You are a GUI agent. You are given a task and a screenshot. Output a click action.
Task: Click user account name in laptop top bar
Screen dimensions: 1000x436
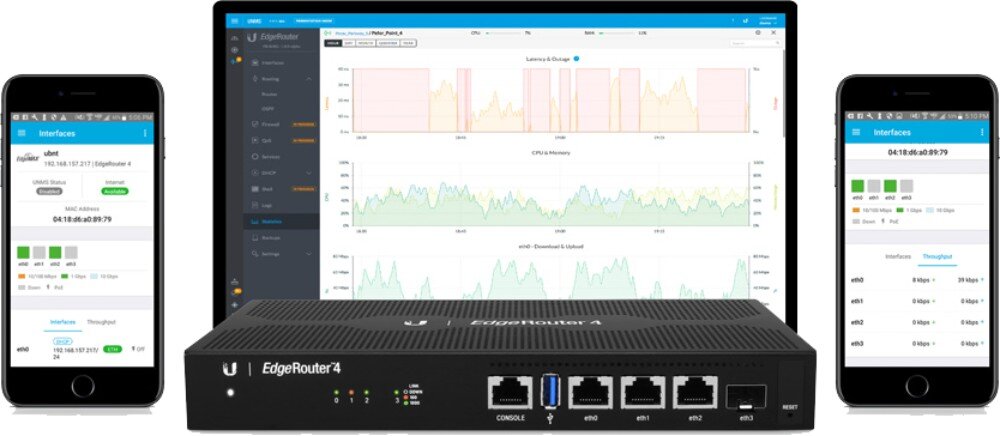(768, 21)
